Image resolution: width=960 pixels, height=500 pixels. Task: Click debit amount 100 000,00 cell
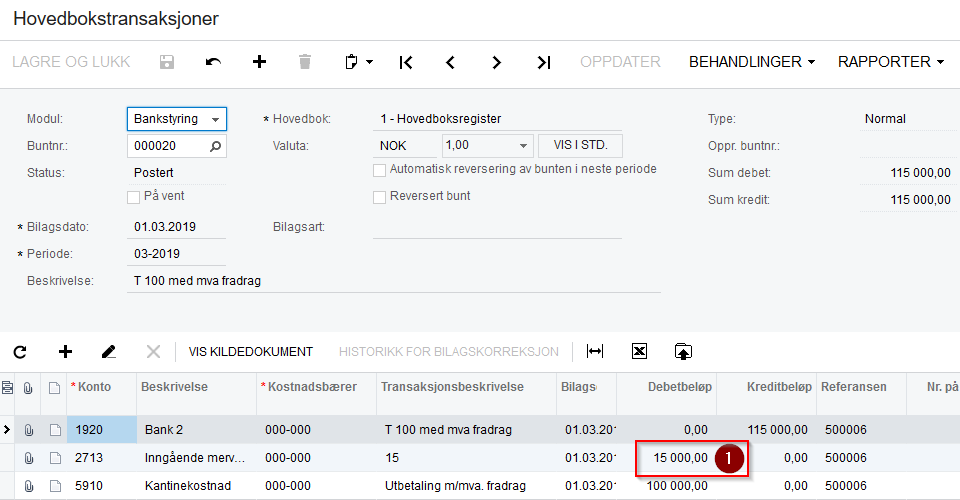(x=667, y=486)
